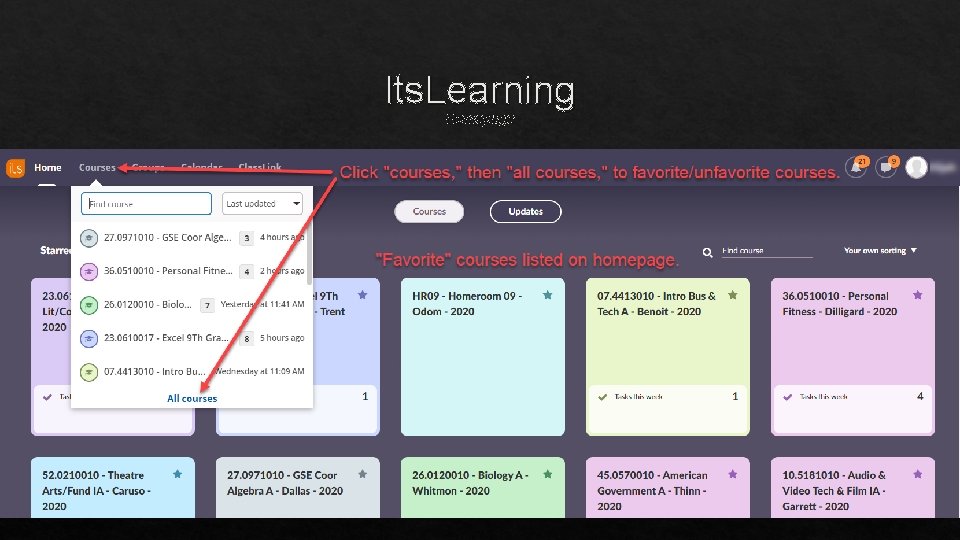Click task count 1 on Intro Bus card
The height and width of the screenshot is (540, 960).
pos(735,396)
